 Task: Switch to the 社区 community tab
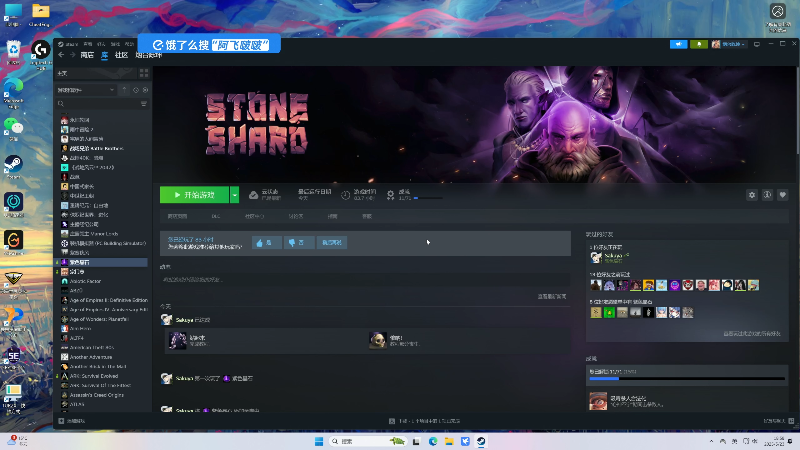[x=121, y=55]
